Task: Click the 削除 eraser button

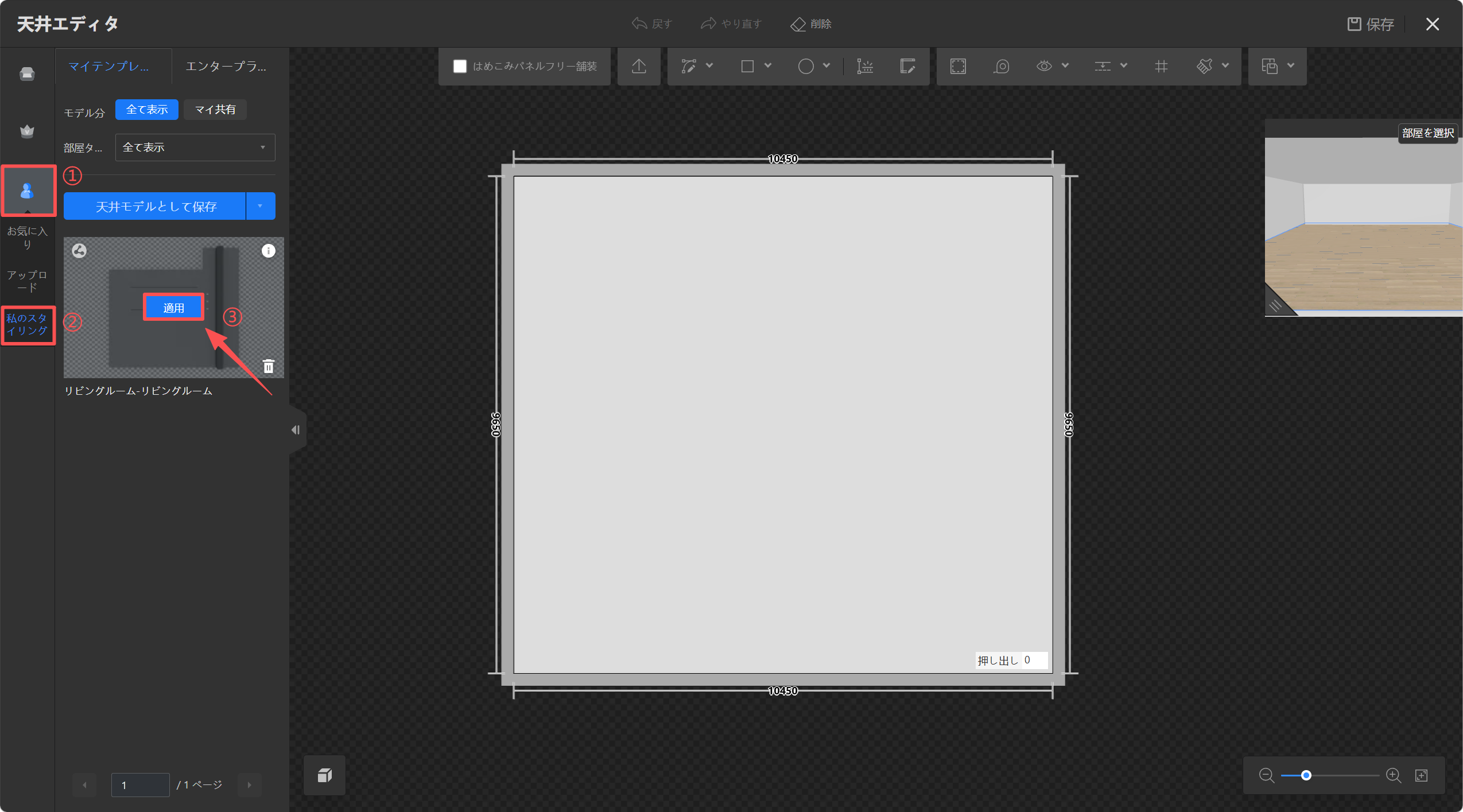Action: (810, 24)
